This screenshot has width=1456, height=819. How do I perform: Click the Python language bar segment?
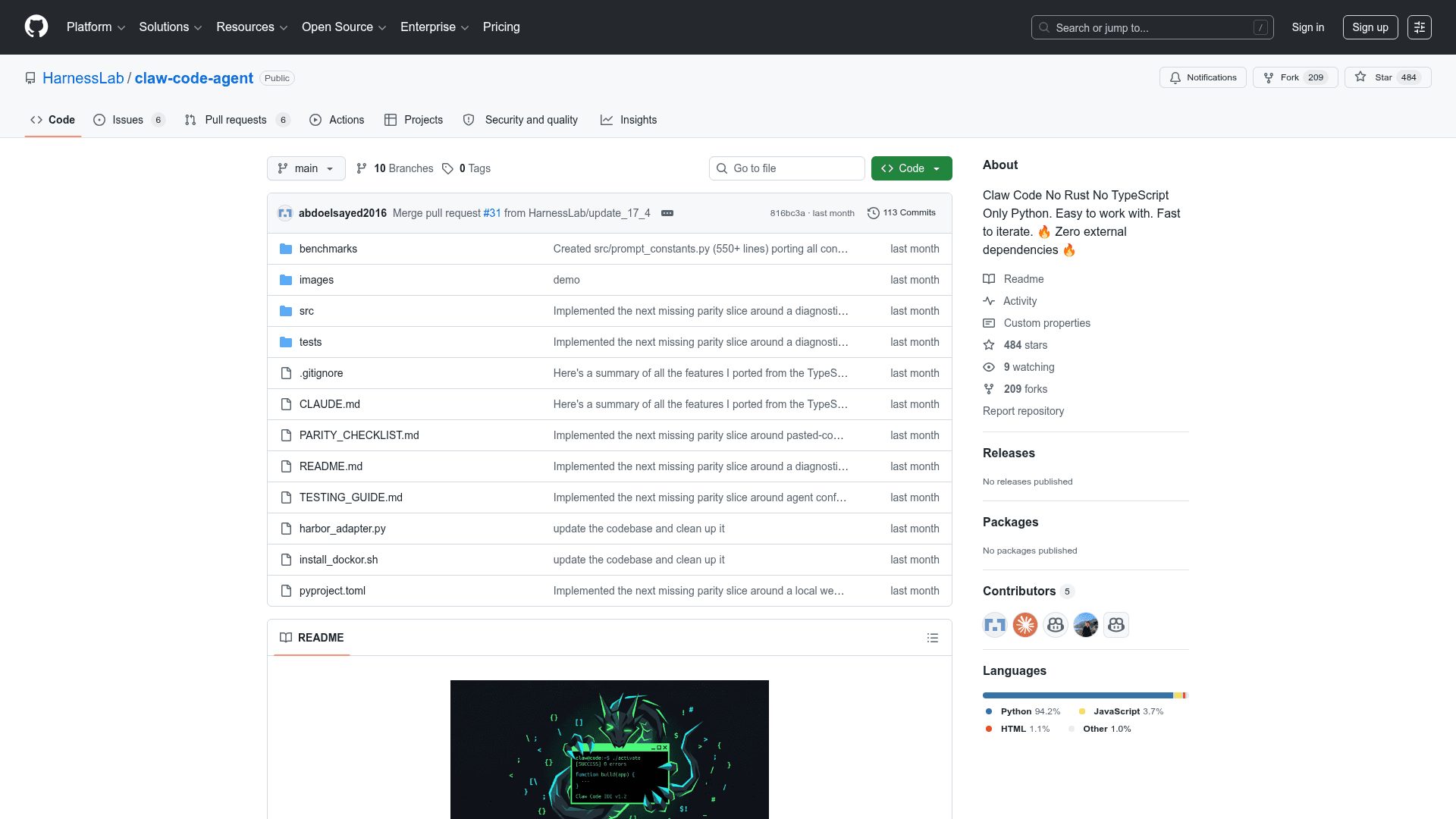point(1078,695)
